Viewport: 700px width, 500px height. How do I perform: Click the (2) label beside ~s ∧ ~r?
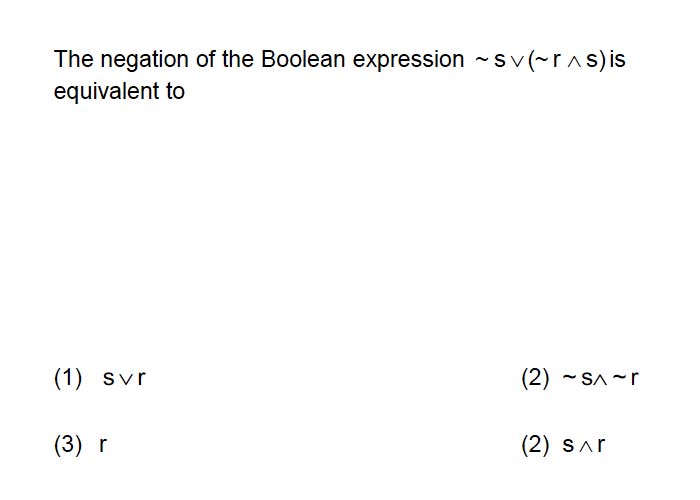point(535,378)
